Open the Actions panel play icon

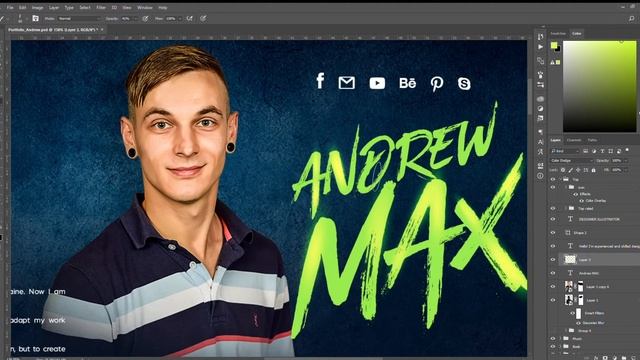tap(540, 47)
